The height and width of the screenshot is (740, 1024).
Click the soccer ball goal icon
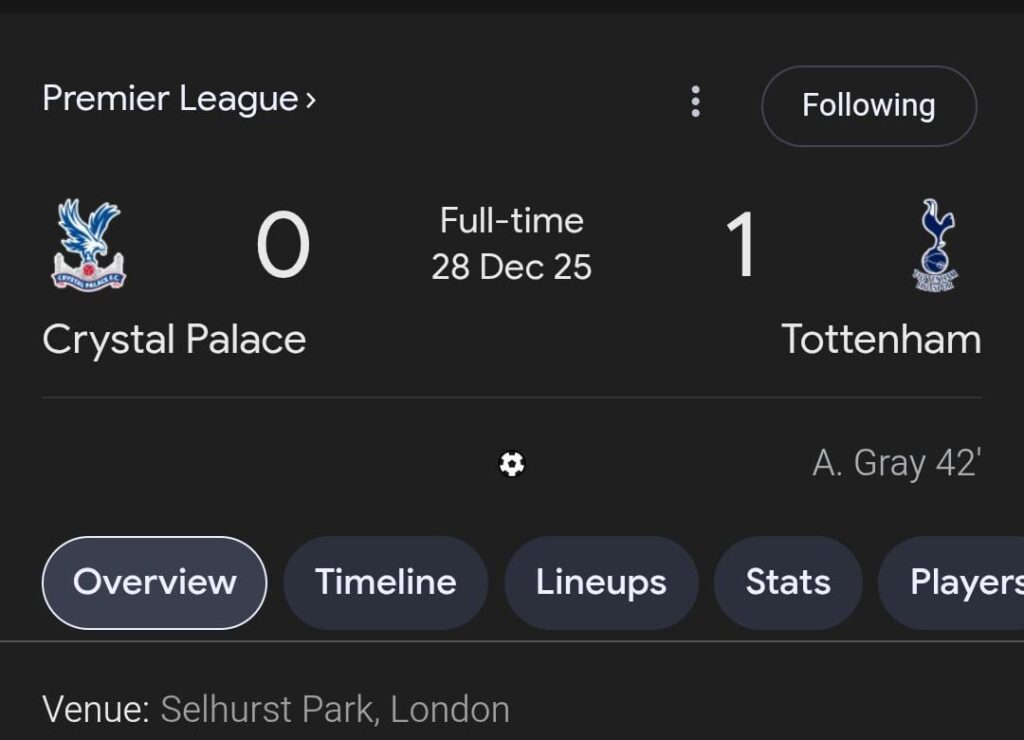[x=513, y=464]
